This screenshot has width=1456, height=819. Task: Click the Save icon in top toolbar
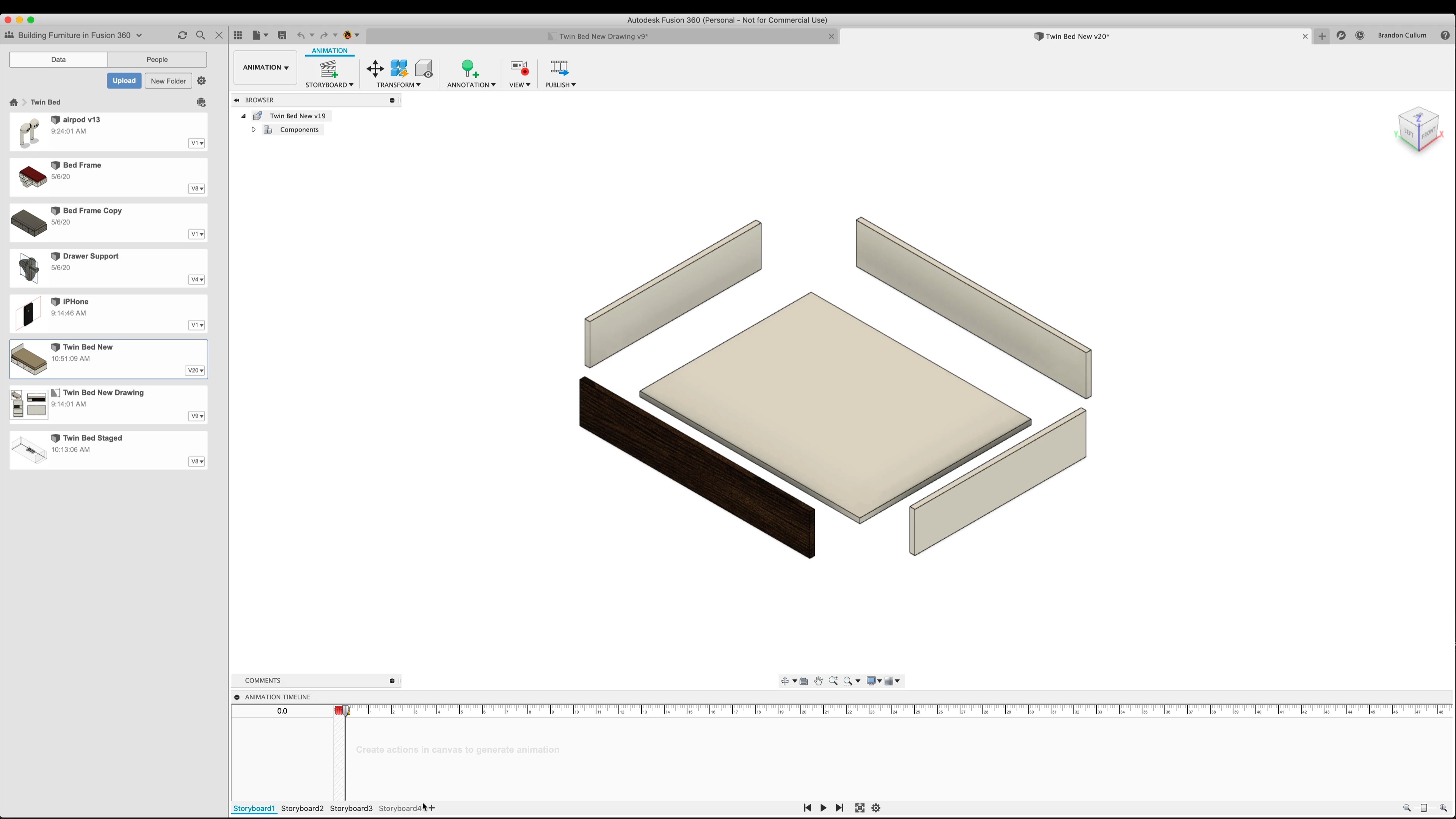(282, 36)
